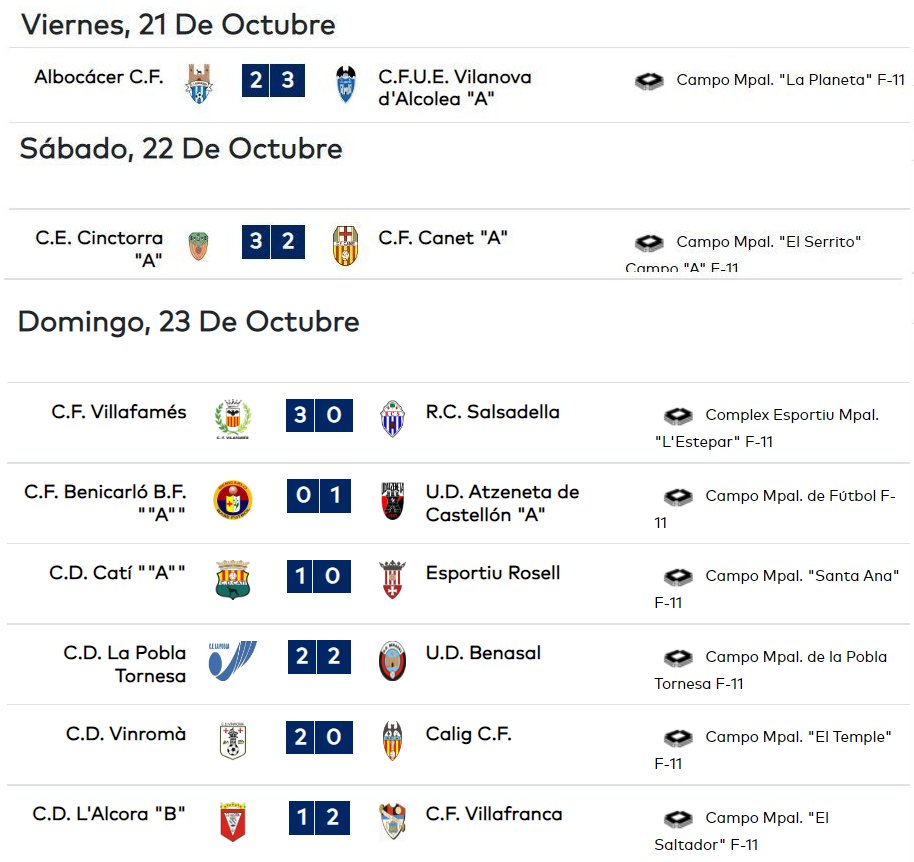Screen dimensions: 914x862
Task: Select the Calig C.F. crest
Action: [392, 741]
